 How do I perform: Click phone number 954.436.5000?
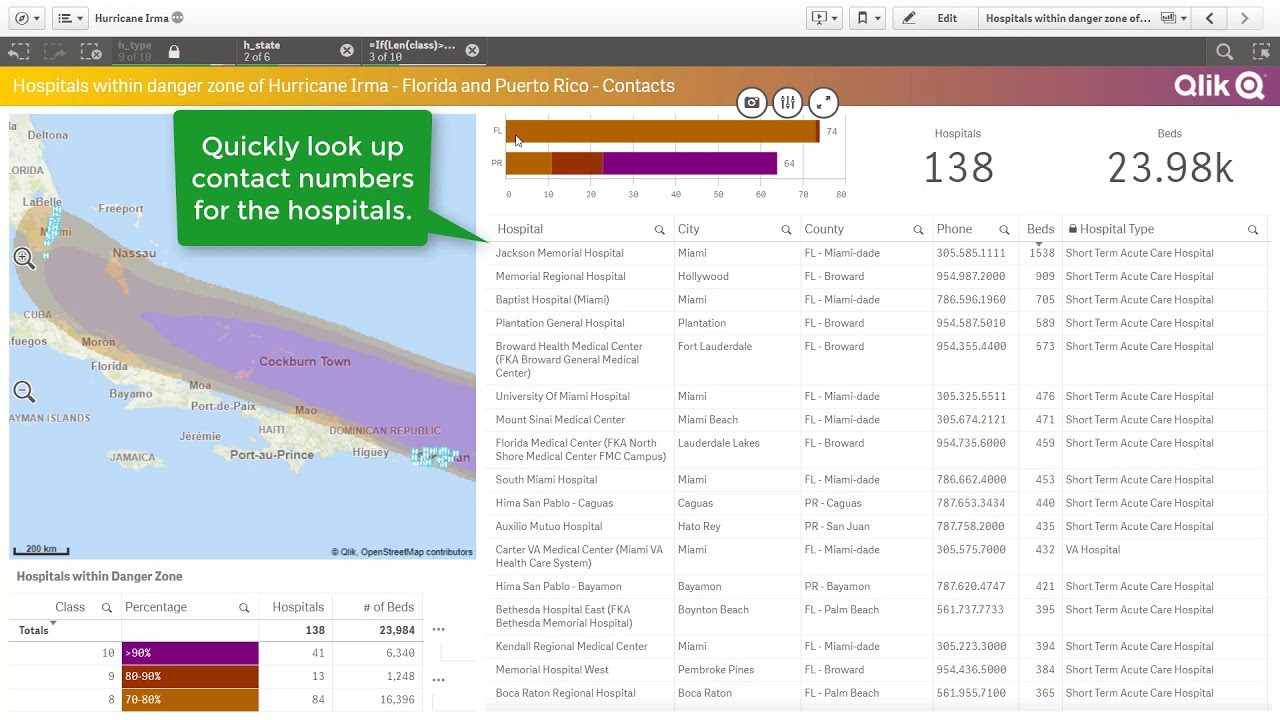[971, 670]
